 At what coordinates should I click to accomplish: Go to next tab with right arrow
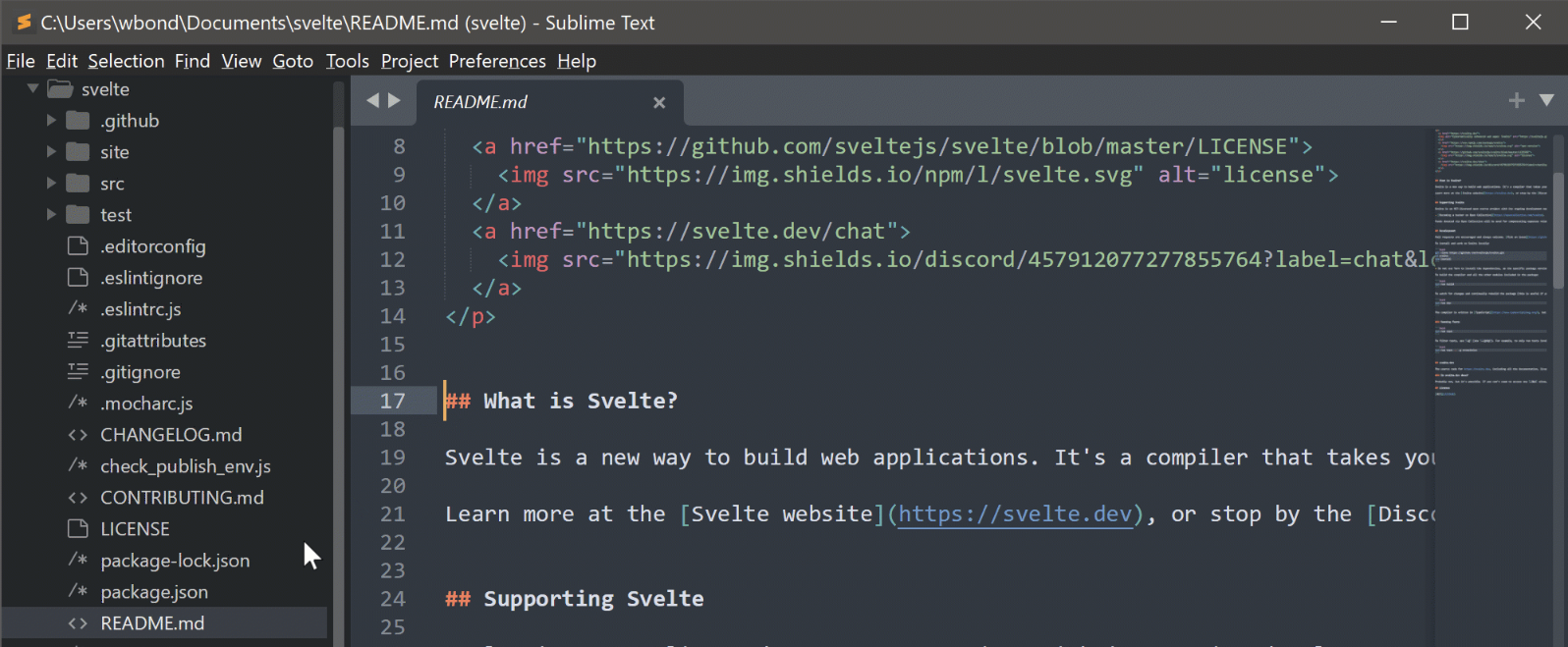[x=394, y=100]
